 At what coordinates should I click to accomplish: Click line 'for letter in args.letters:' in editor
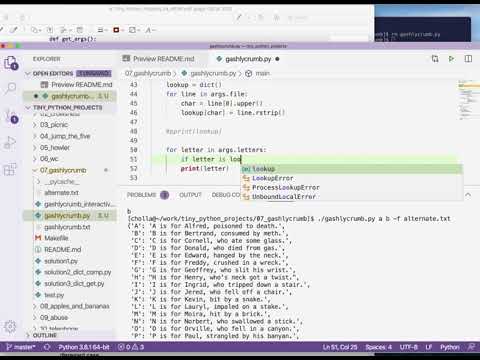click(216, 150)
